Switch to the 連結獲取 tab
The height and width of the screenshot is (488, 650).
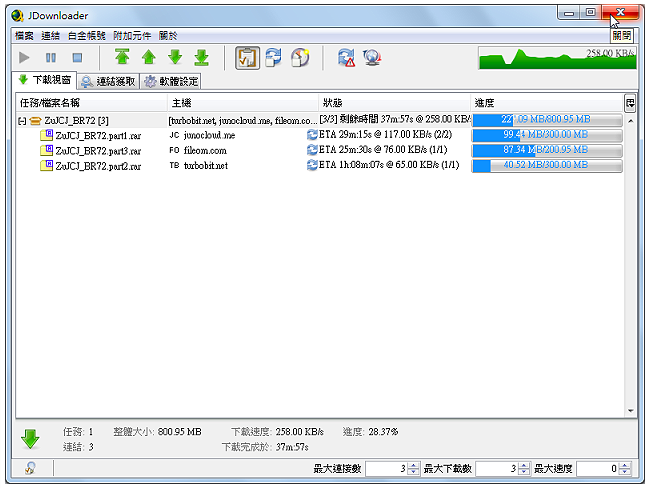[109, 81]
